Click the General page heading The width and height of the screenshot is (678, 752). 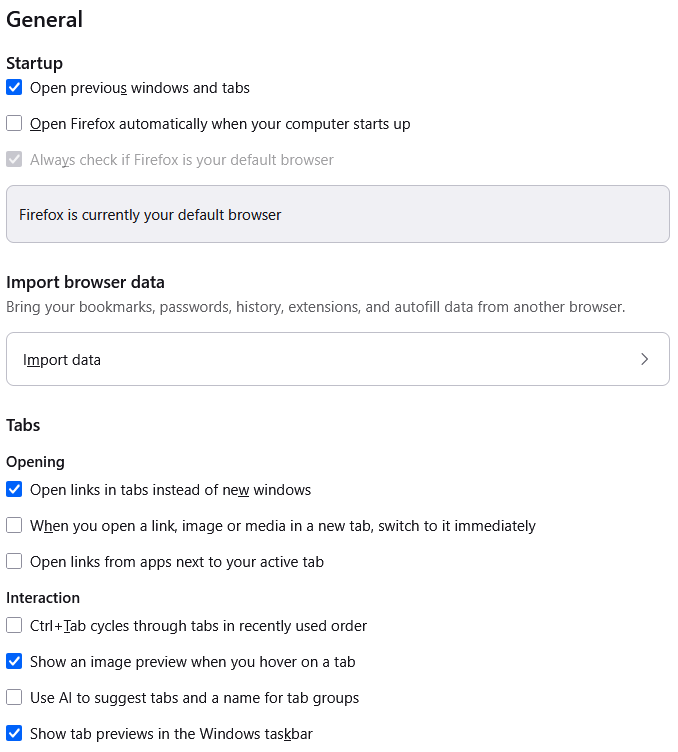[x=45, y=19]
